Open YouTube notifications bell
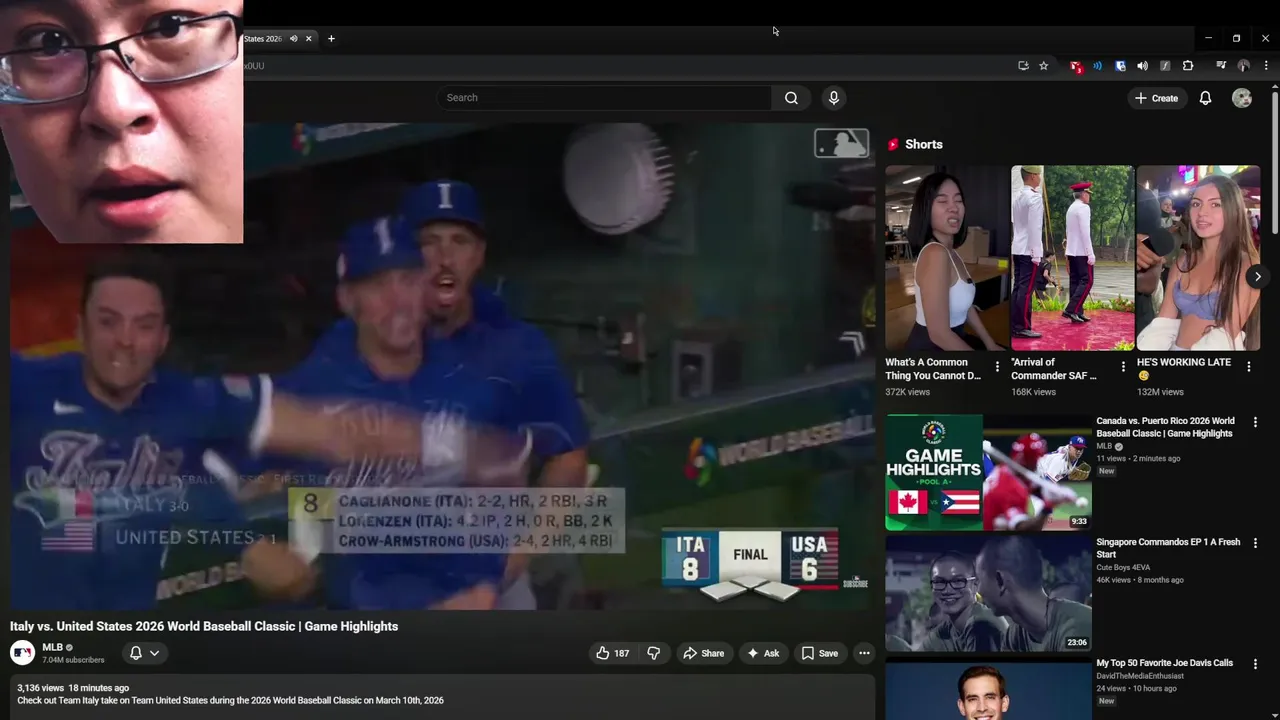 (1205, 98)
